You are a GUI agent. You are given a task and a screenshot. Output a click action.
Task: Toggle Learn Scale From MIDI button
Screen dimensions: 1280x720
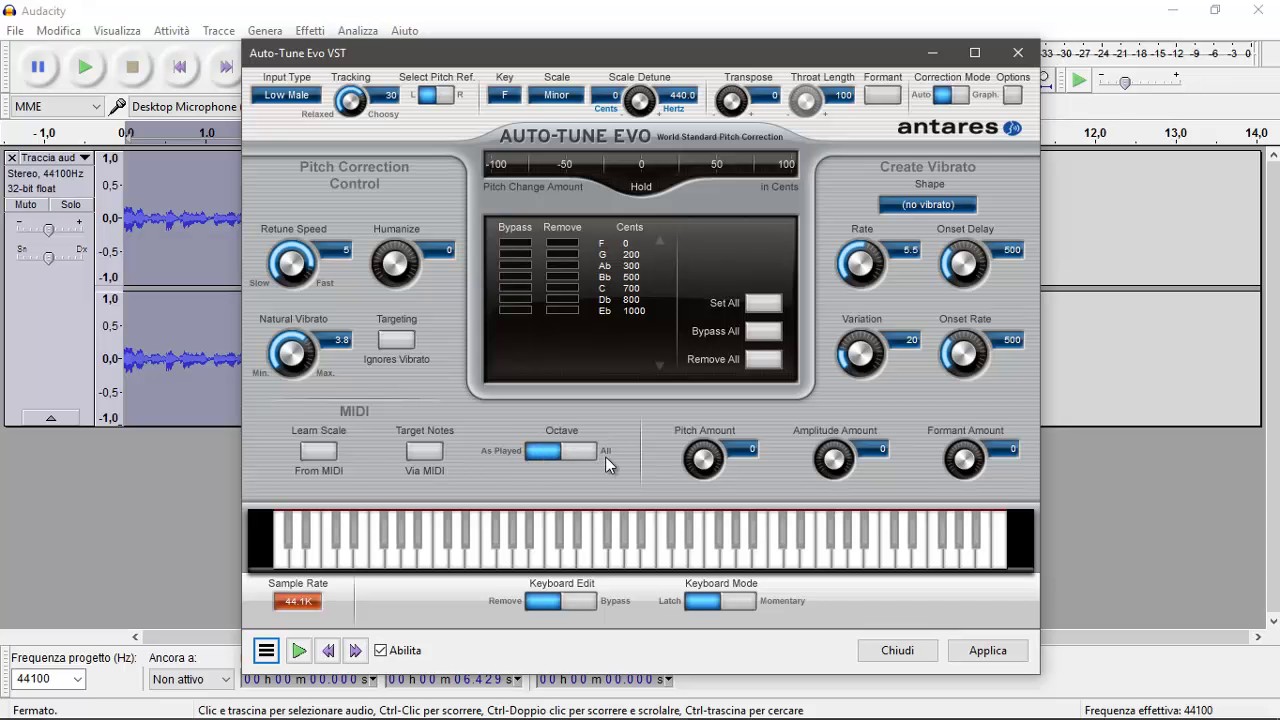(x=319, y=451)
